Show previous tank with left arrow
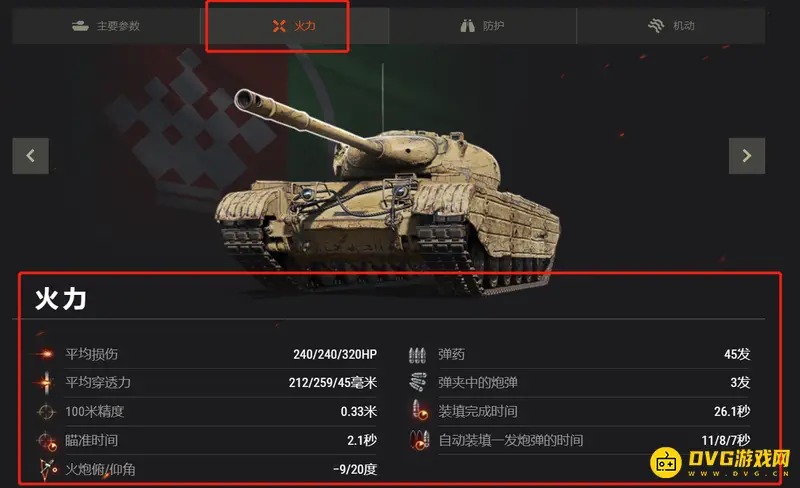 click(x=31, y=156)
